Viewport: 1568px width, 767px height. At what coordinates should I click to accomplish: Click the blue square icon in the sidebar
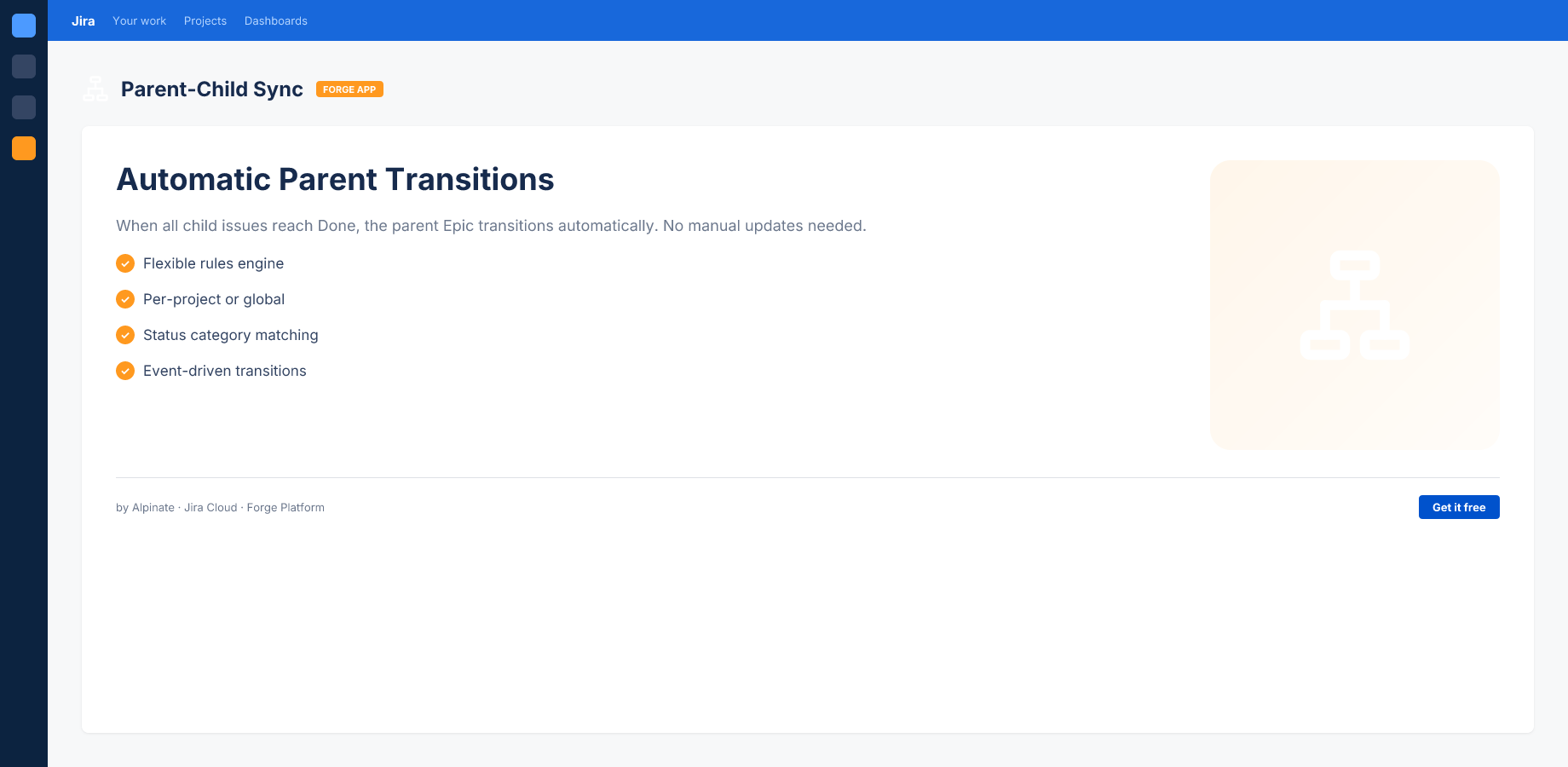[24, 26]
